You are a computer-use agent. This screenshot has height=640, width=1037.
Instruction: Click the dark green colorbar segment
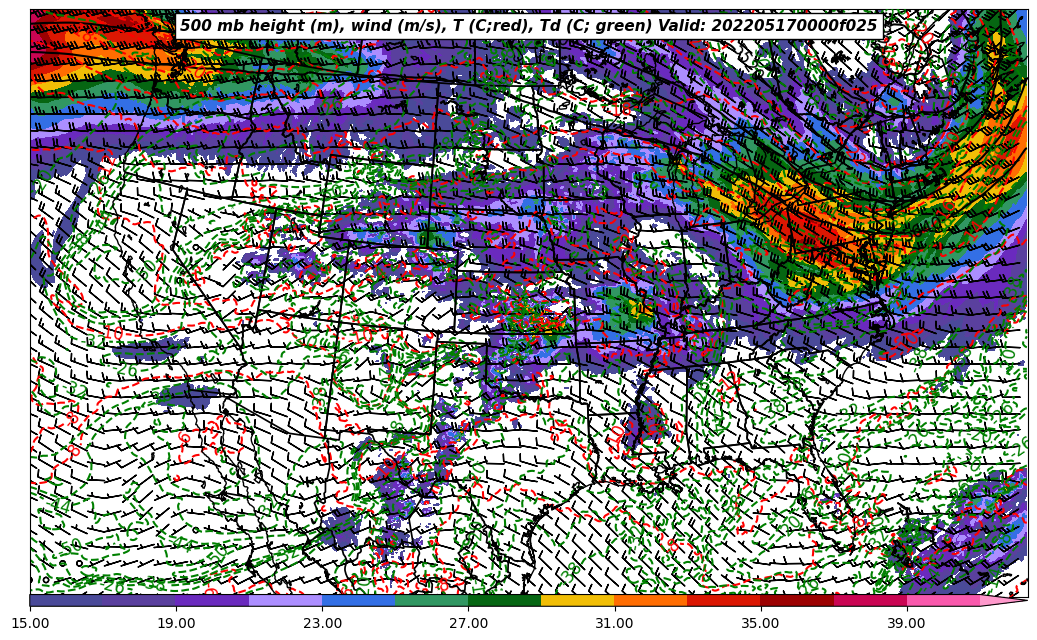tap(504, 600)
